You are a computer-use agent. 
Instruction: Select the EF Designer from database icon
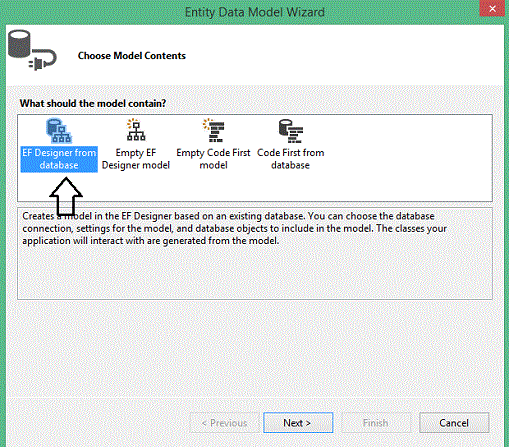(x=59, y=131)
